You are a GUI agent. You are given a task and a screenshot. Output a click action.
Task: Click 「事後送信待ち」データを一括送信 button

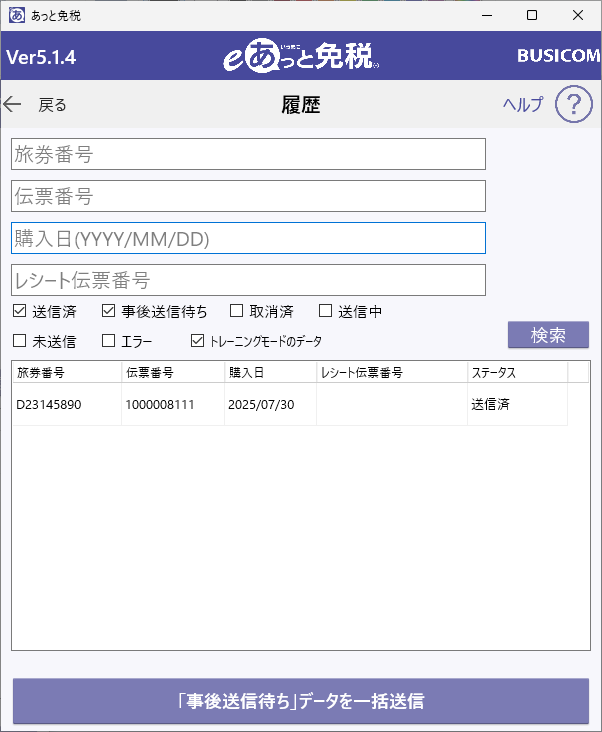click(x=301, y=701)
